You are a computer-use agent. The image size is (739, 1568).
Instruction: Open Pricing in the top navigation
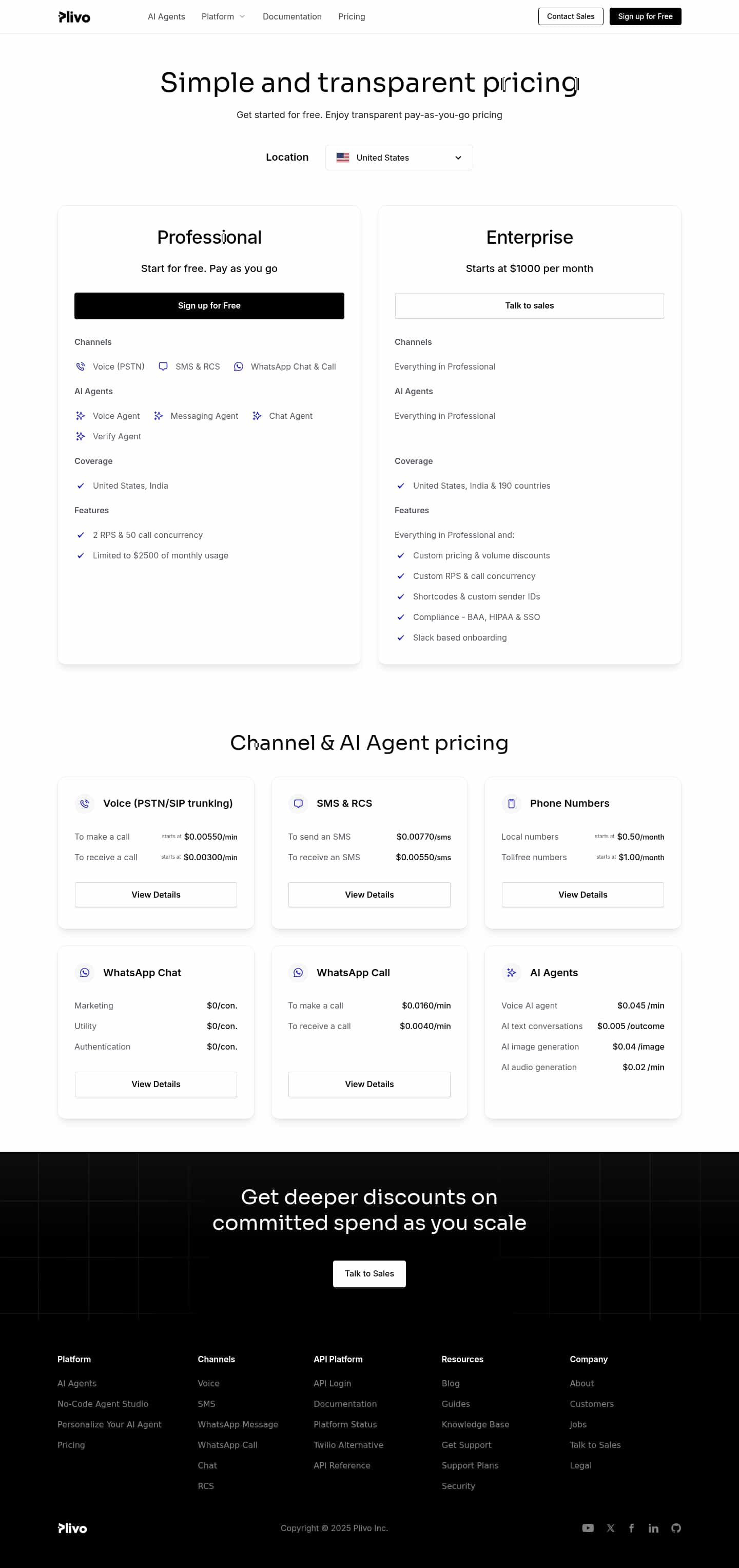click(x=351, y=16)
